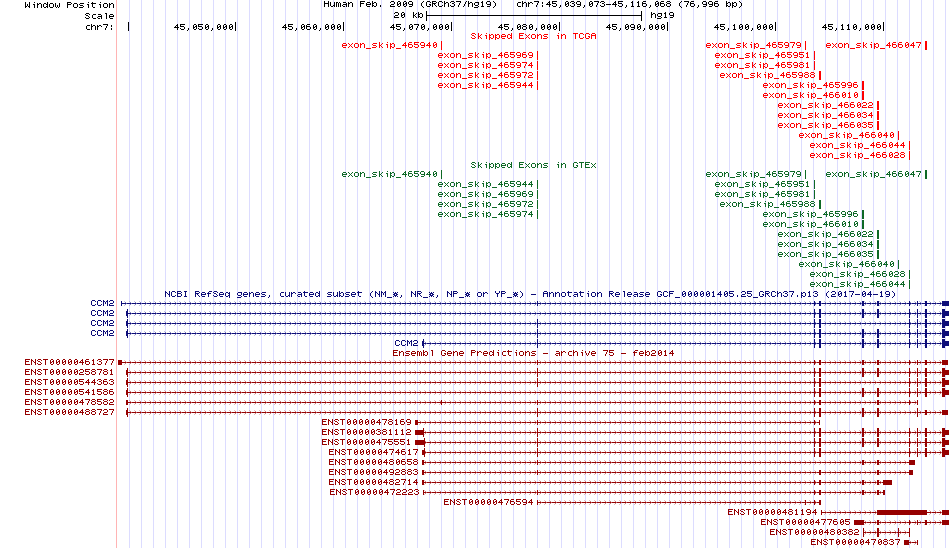Click the green 'Skipped Exons in GTEx' track title
The image size is (950, 548).
[x=533, y=164]
